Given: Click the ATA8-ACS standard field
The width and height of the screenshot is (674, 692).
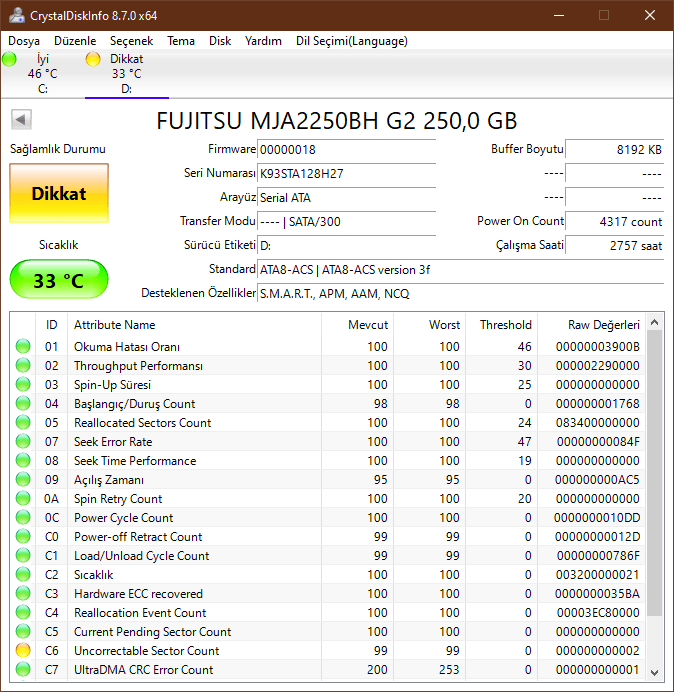Looking at the screenshot, I should pyautogui.click(x=460, y=269).
